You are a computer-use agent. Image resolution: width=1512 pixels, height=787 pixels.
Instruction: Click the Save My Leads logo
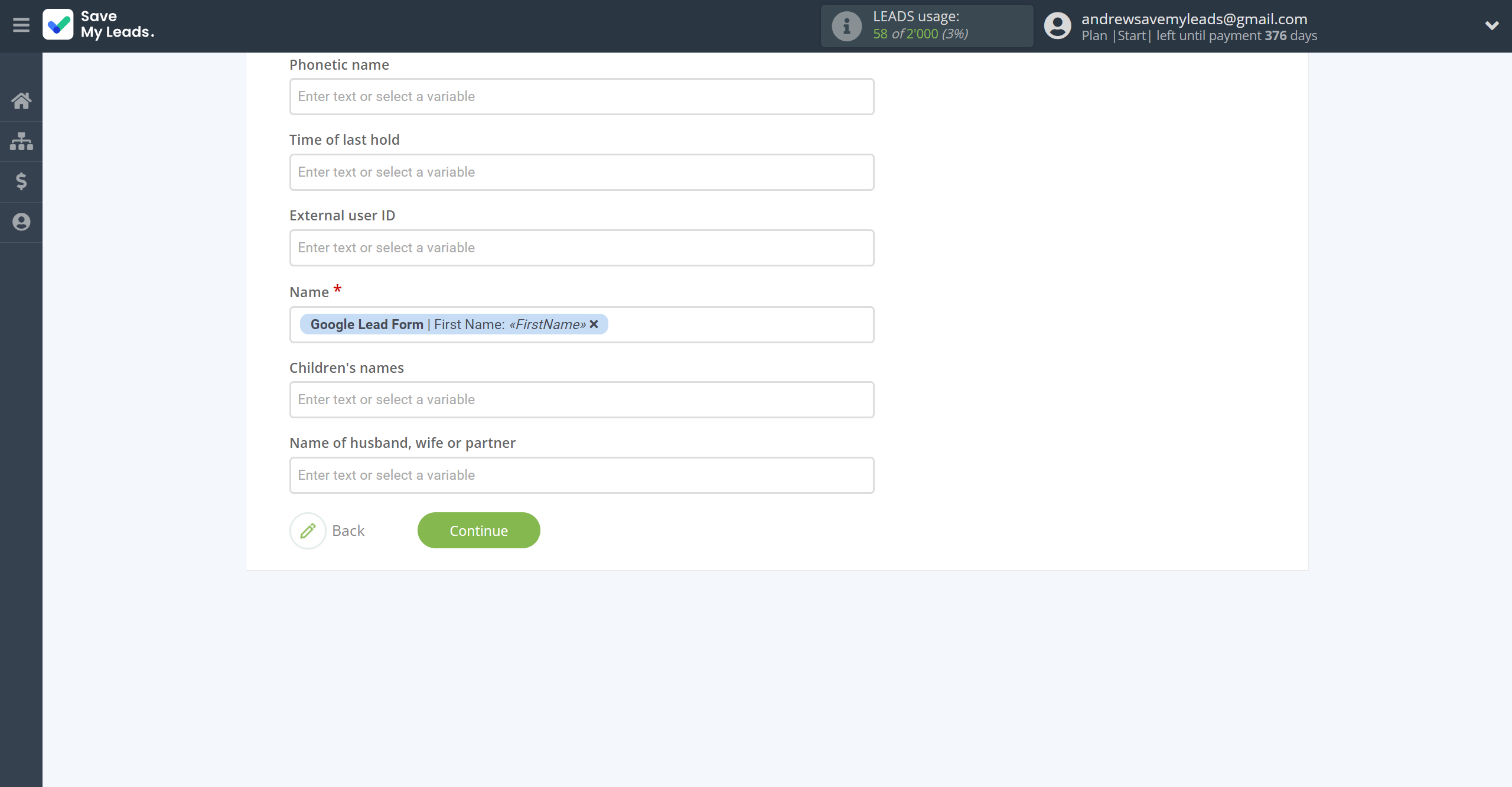tap(99, 25)
